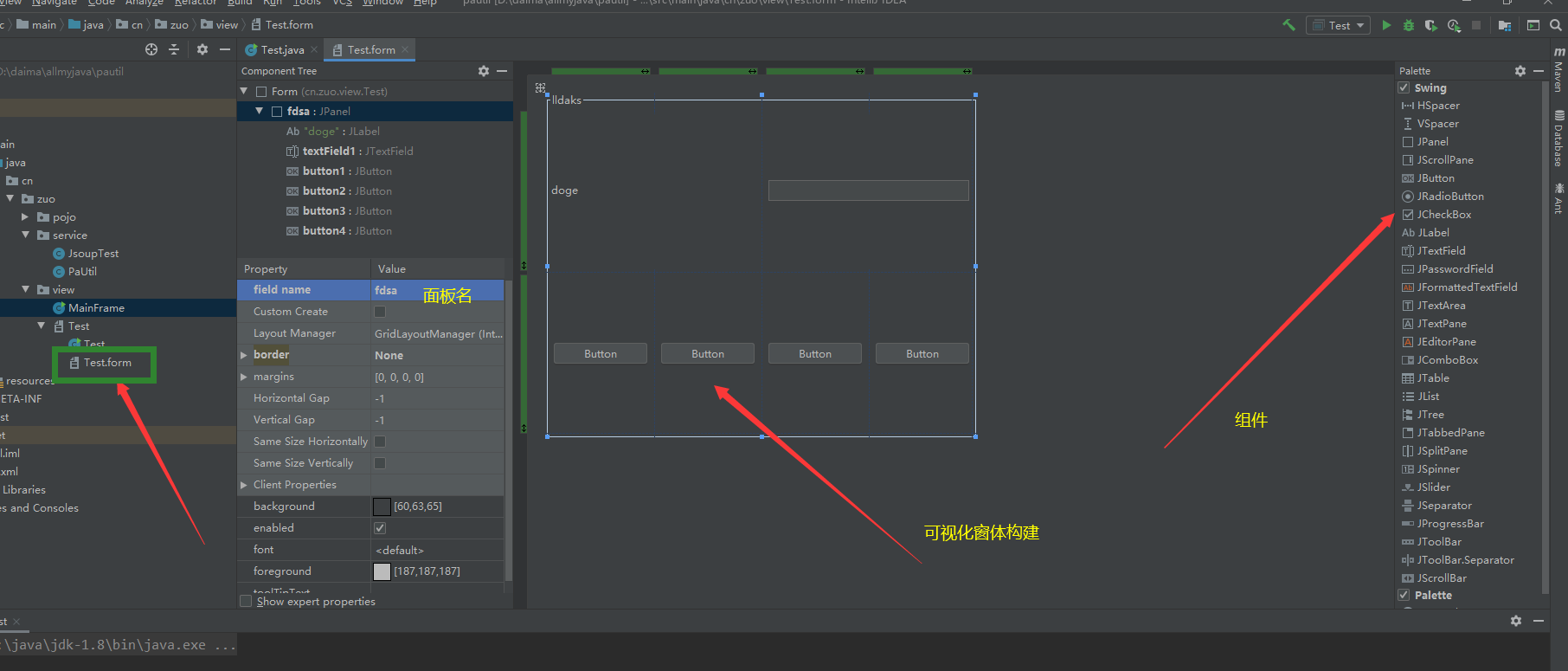Open the project view gear settings
The width and height of the screenshot is (1568, 671).
click(x=202, y=49)
